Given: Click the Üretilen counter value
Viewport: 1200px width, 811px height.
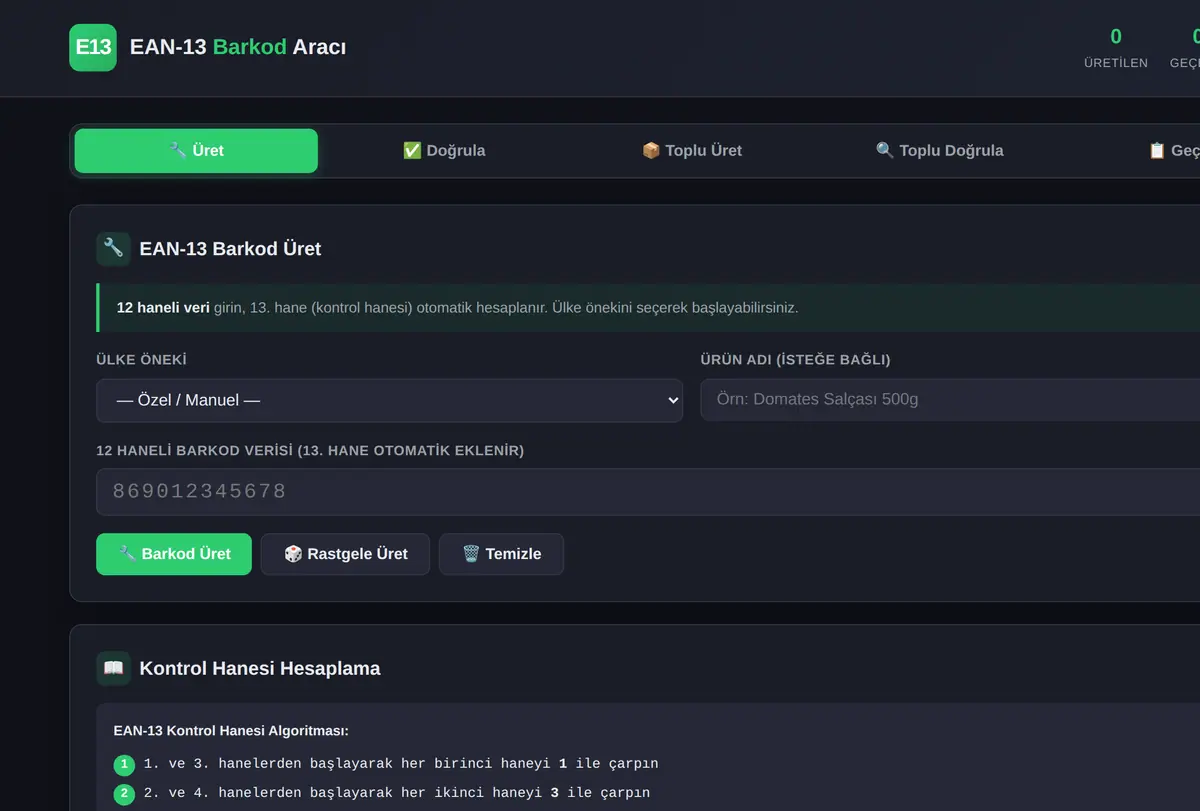Looking at the screenshot, I should pyautogui.click(x=1116, y=37).
